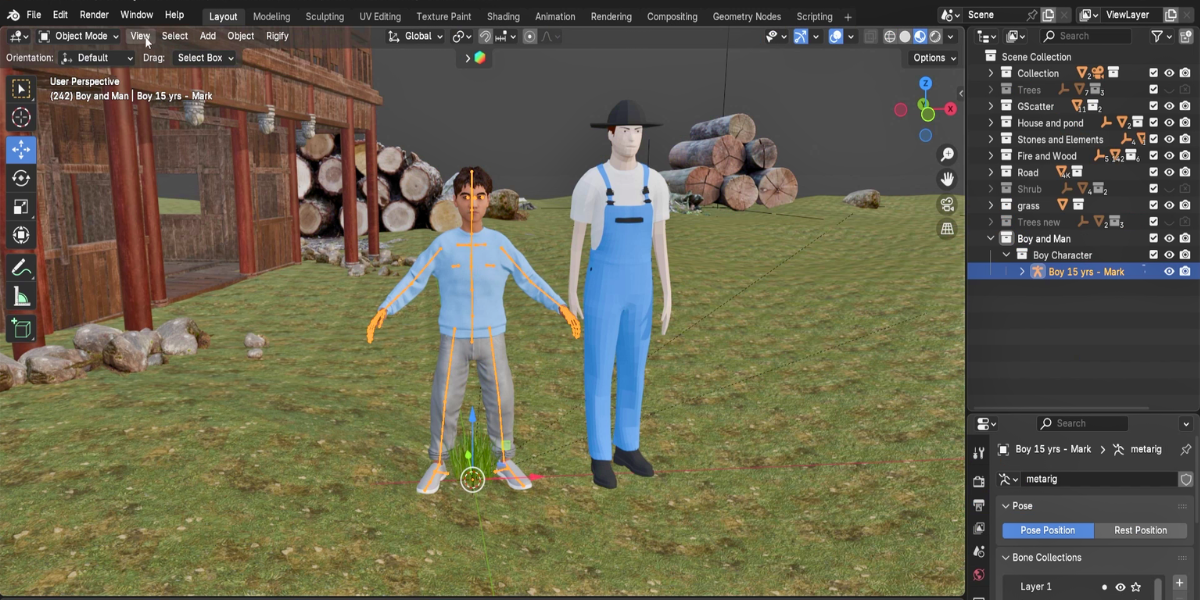Hide the Road collection with eye icon
The image size is (1200, 600).
click(1169, 172)
